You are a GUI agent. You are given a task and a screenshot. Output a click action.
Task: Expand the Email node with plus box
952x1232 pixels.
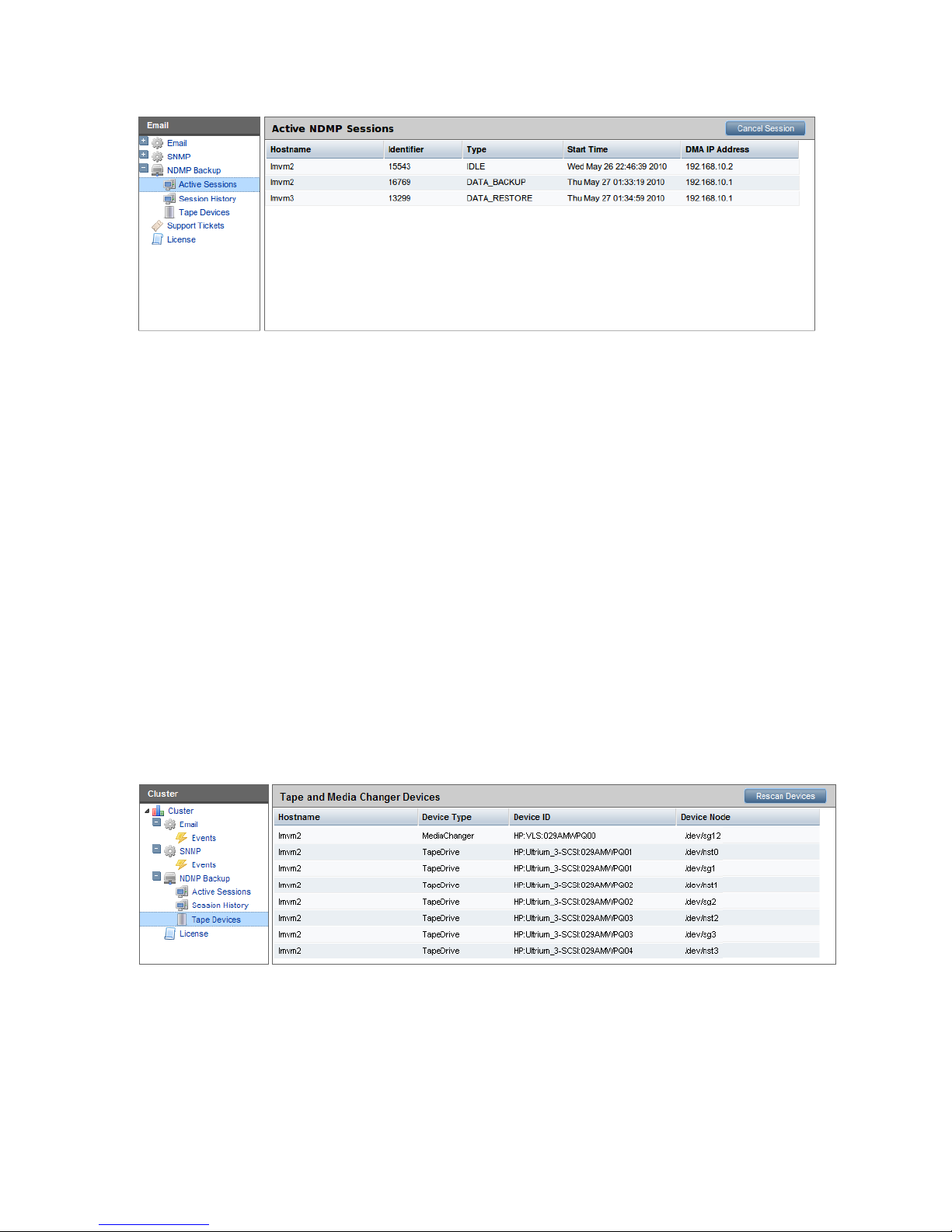[x=144, y=141]
